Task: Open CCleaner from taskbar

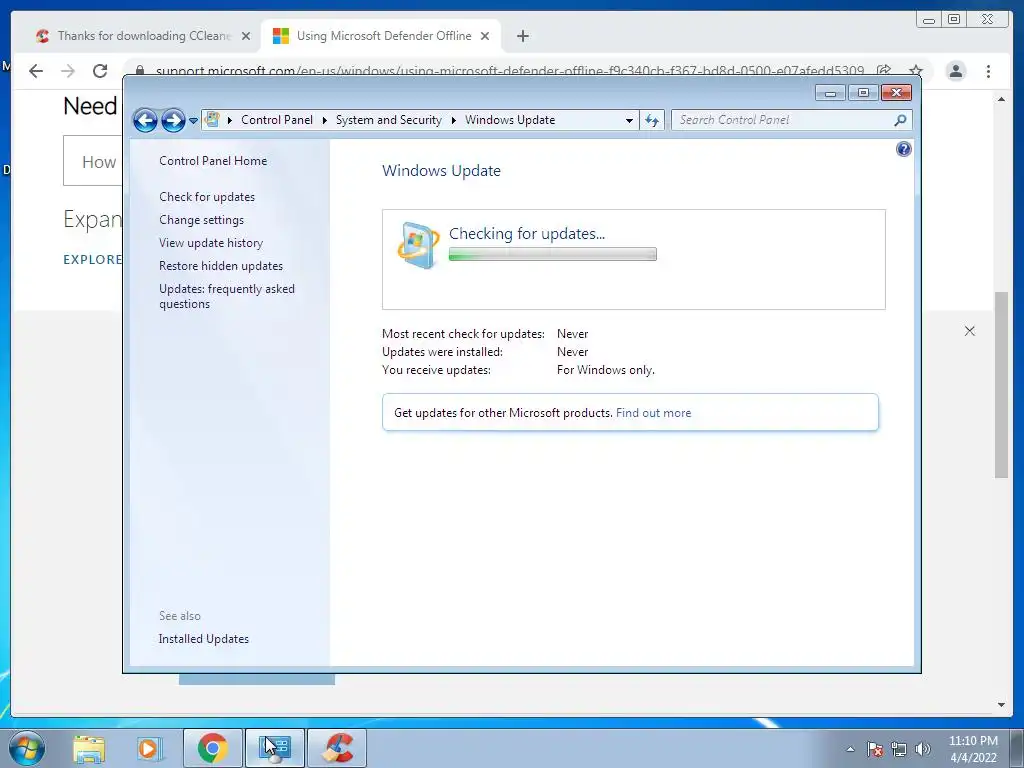Action: pyautogui.click(x=337, y=748)
